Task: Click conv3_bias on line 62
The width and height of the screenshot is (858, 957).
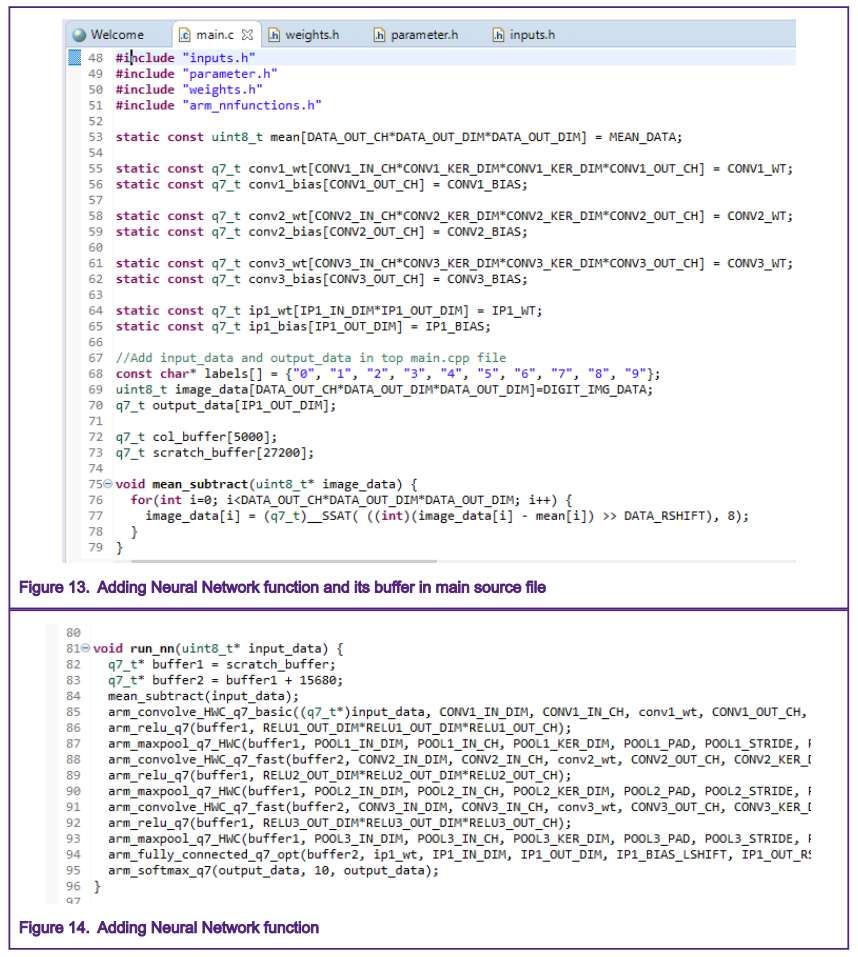Action: click(285, 279)
